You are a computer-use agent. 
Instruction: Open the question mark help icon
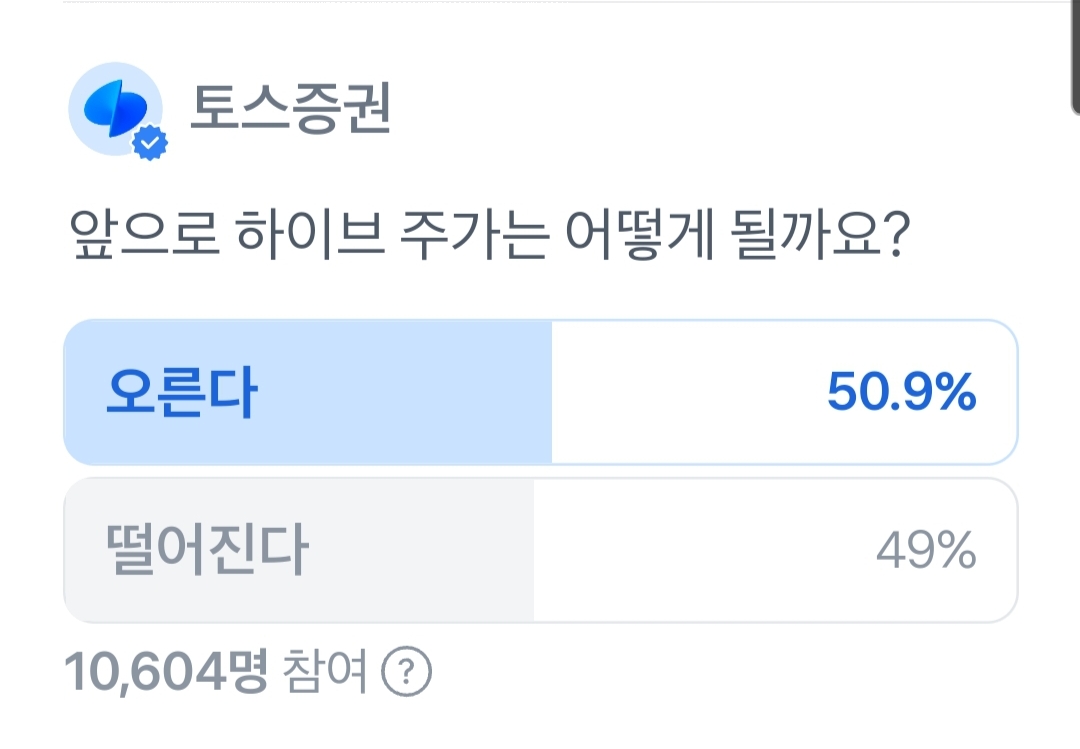pos(408,673)
